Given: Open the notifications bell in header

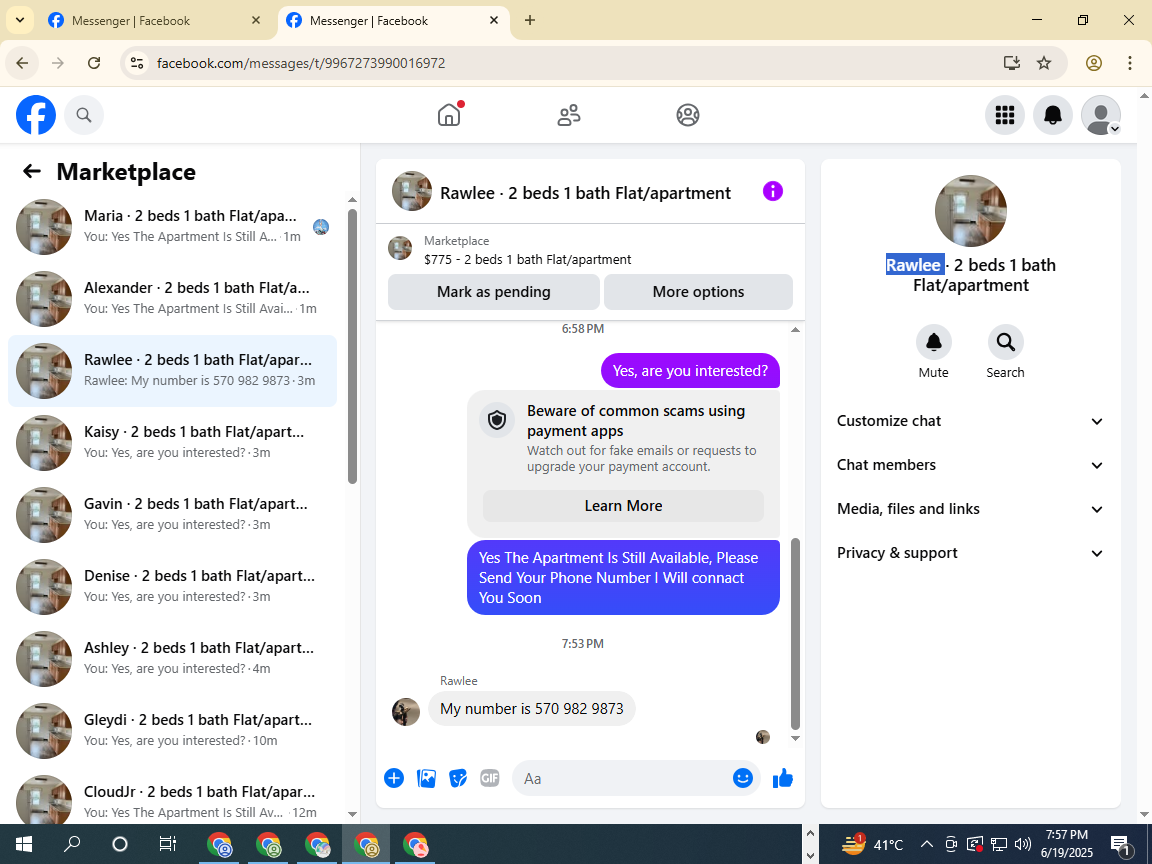Looking at the screenshot, I should 1053,115.
